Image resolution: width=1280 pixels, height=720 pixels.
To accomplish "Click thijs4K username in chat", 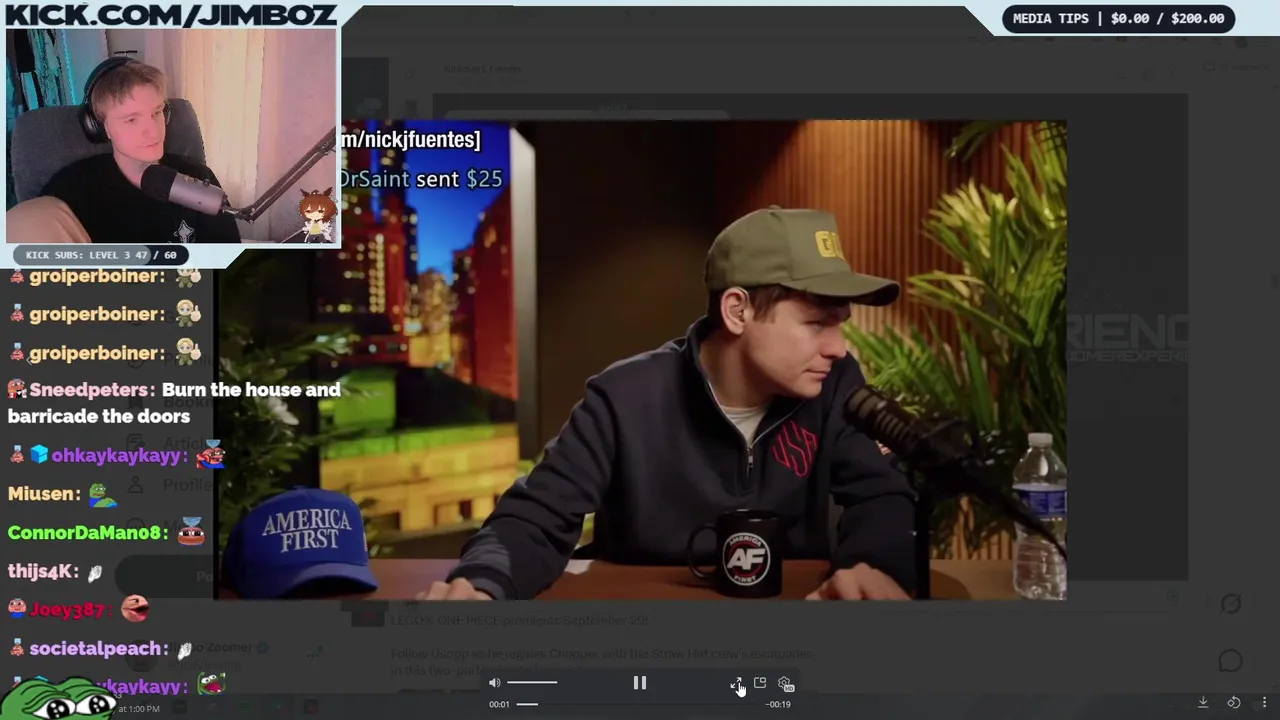I will coord(42,571).
